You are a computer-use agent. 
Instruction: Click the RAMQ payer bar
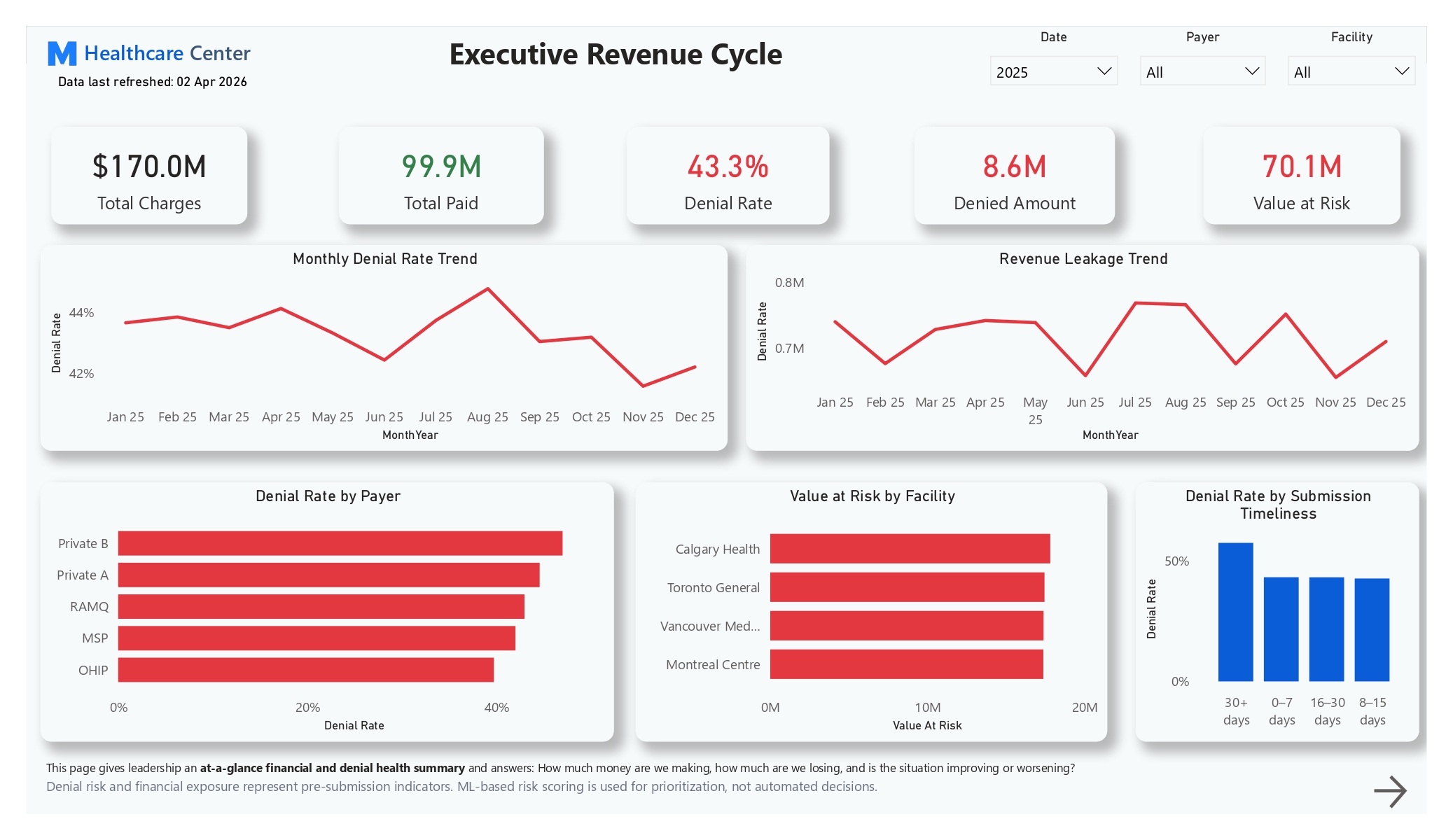pos(321,606)
